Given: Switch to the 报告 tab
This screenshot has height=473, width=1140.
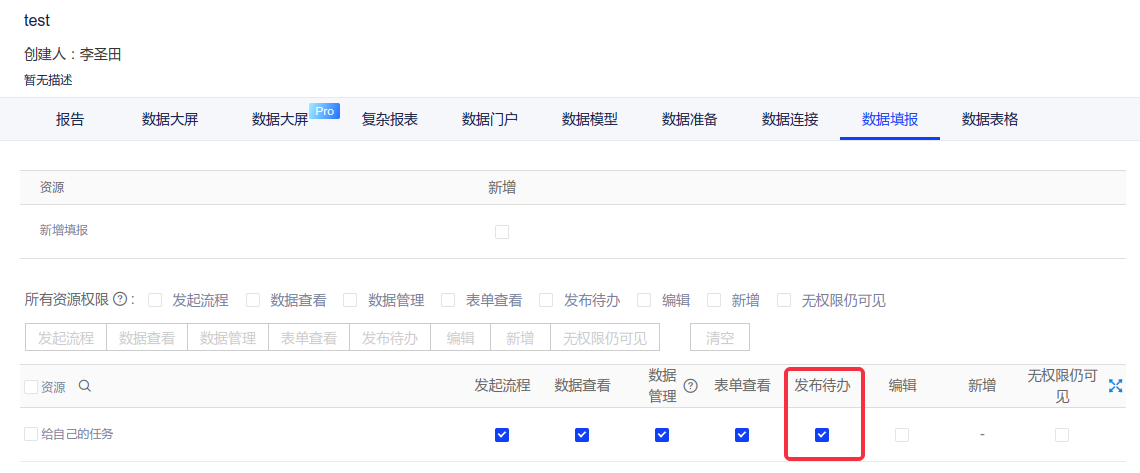Looking at the screenshot, I should click(x=70, y=120).
